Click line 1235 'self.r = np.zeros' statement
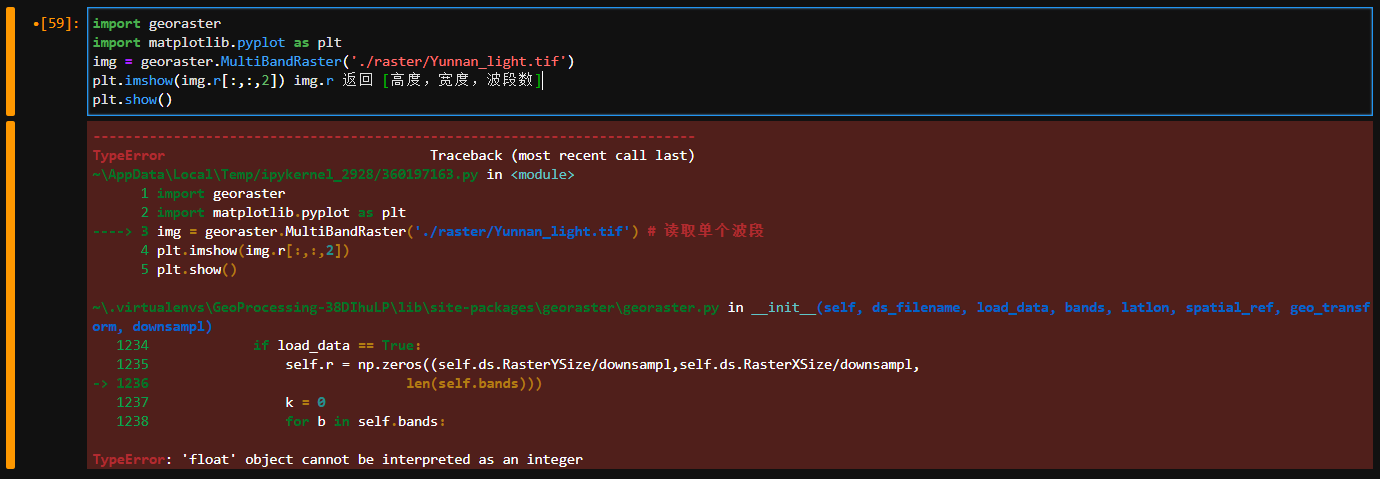Screen dimensions: 1380x479 602,365
